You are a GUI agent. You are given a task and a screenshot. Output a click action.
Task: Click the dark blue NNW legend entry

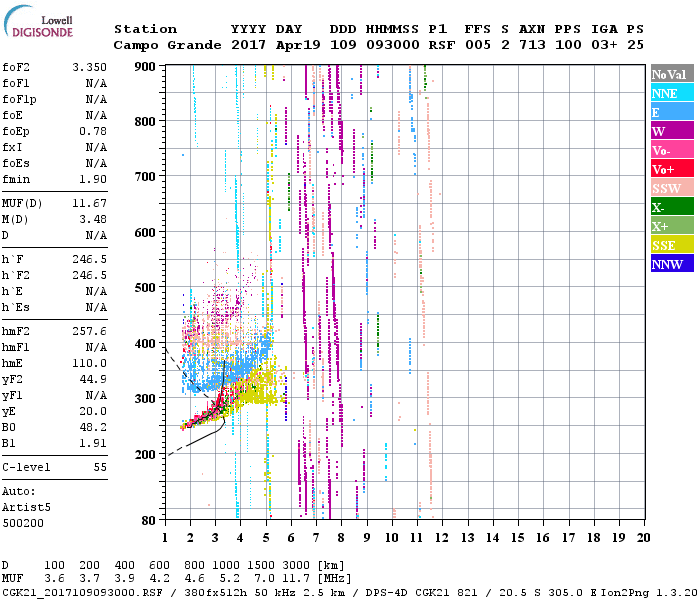(x=670, y=264)
